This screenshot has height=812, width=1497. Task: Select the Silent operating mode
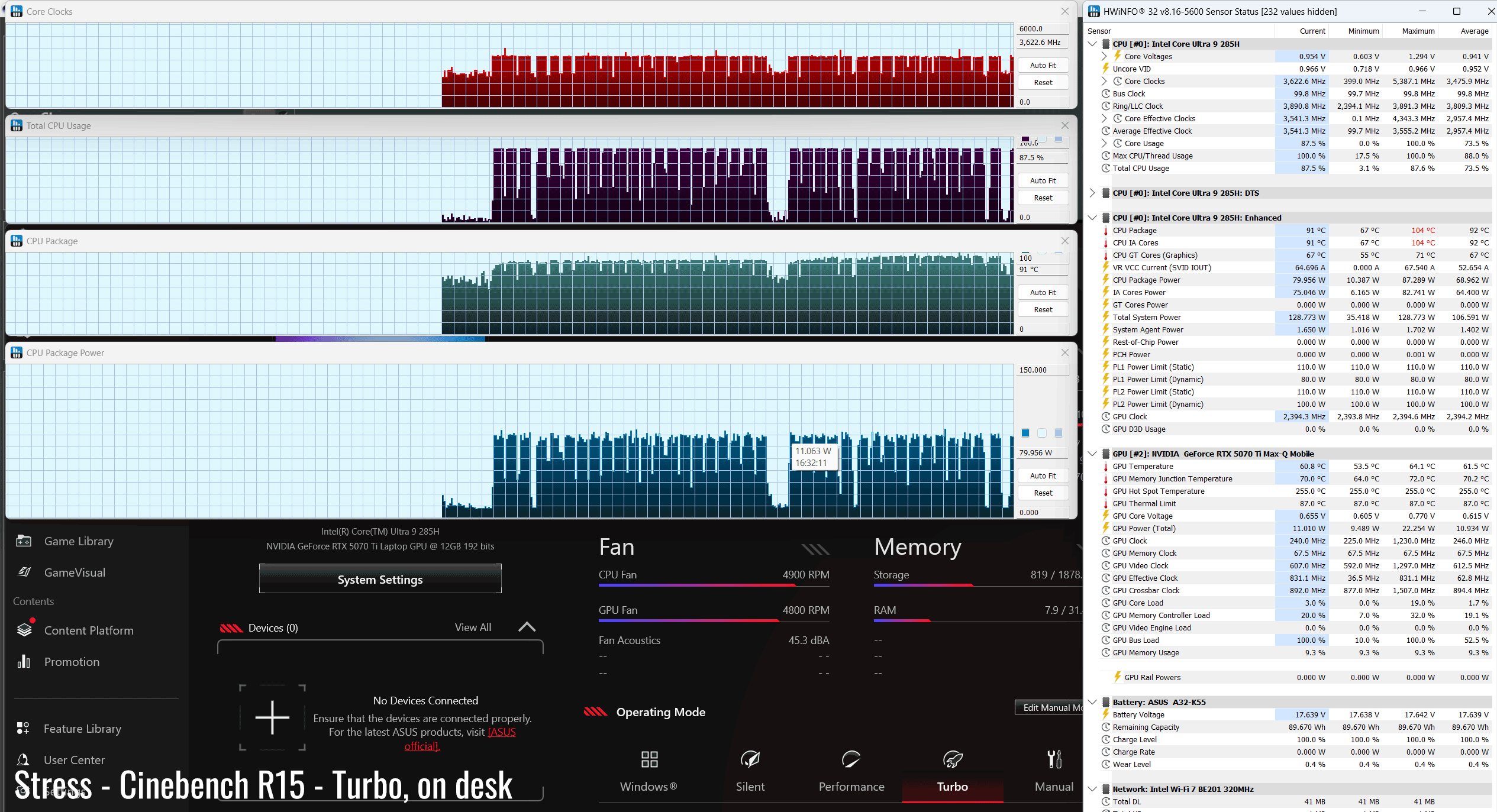[750, 771]
